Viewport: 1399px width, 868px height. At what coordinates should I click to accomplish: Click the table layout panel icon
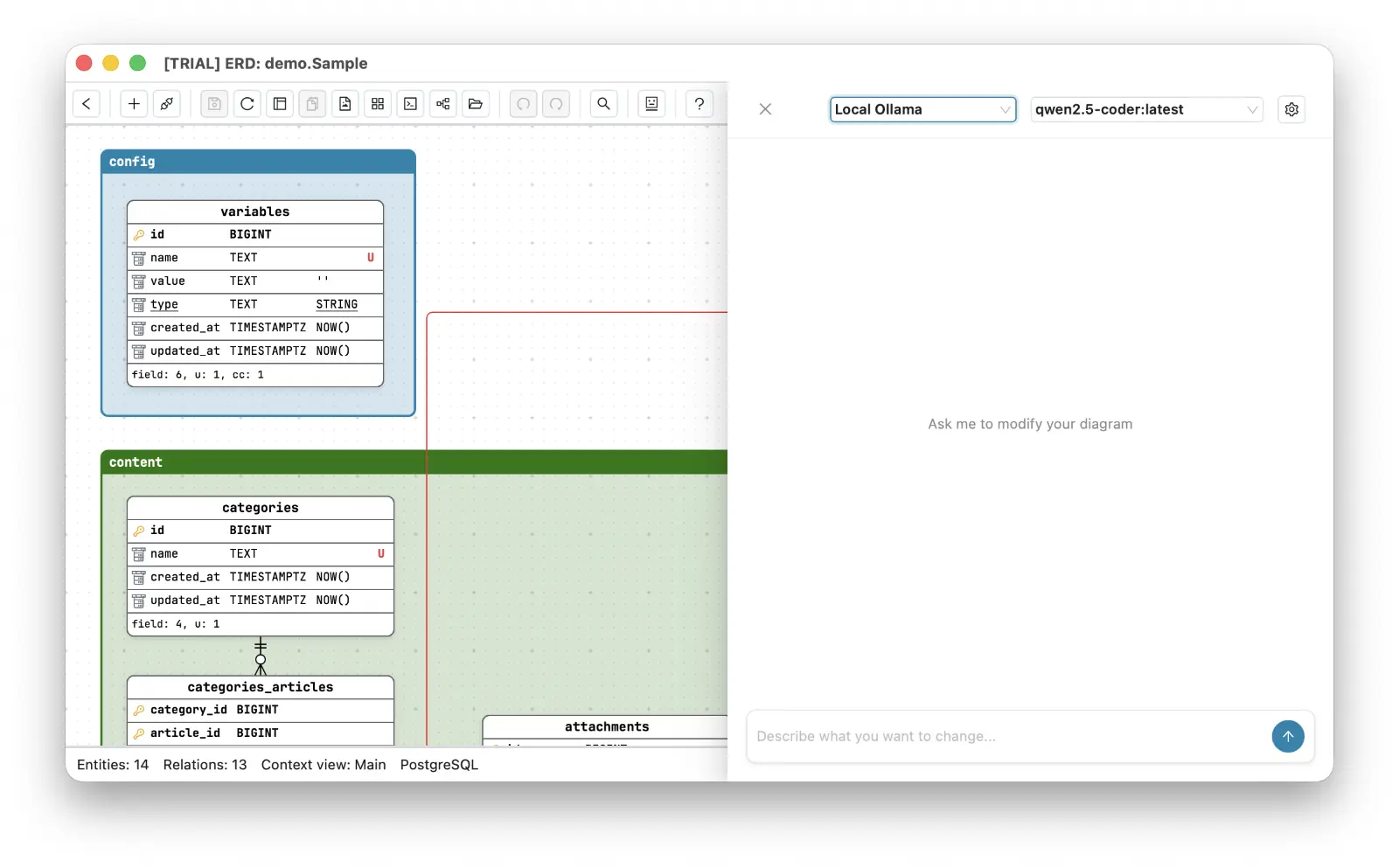[280, 104]
